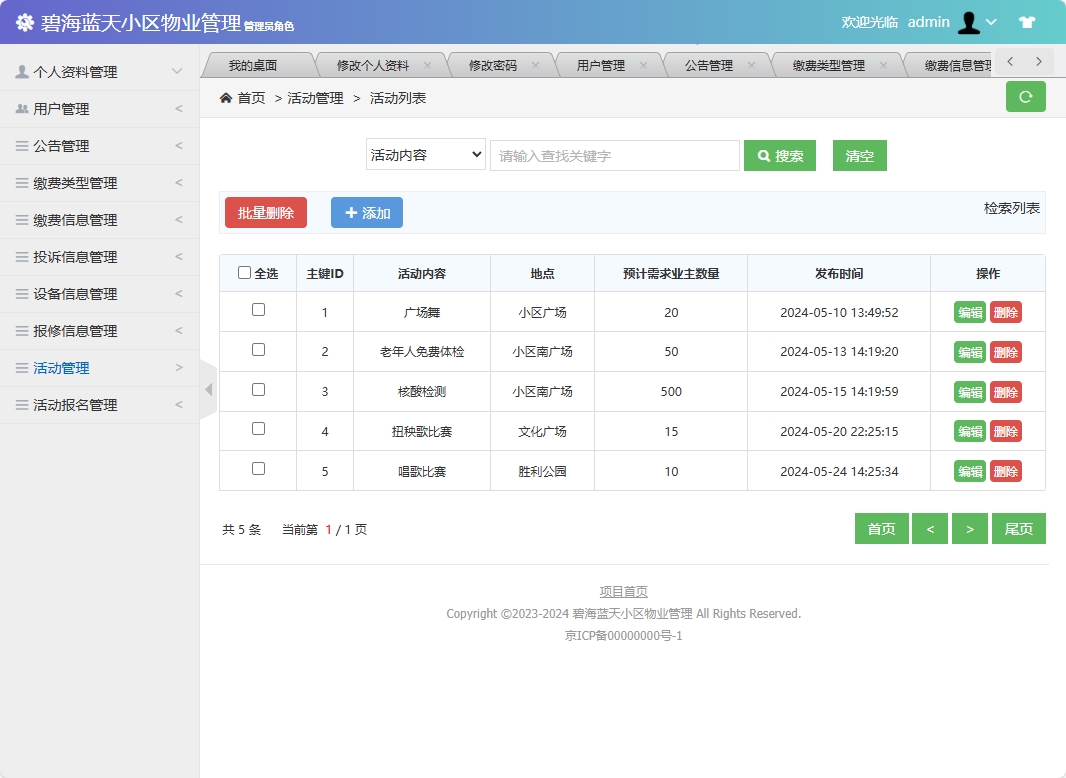
Task: Open the 项目首页 link in the footer
Action: coord(622,590)
